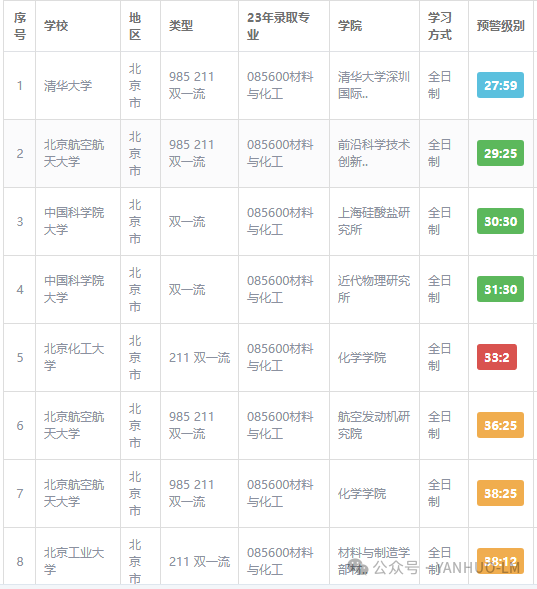The image size is (537, 589).
Task: Click 清华大学深圳国际.. college cell
Action: click(x=374, y=85)
